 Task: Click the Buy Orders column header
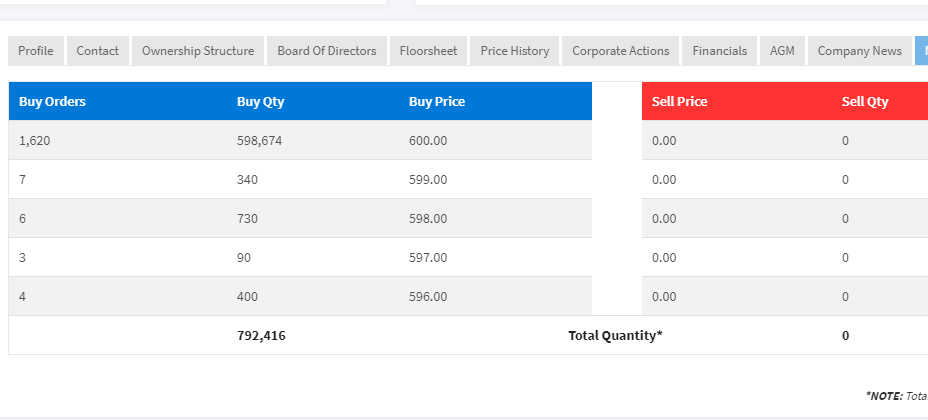[x=52, y=101]
